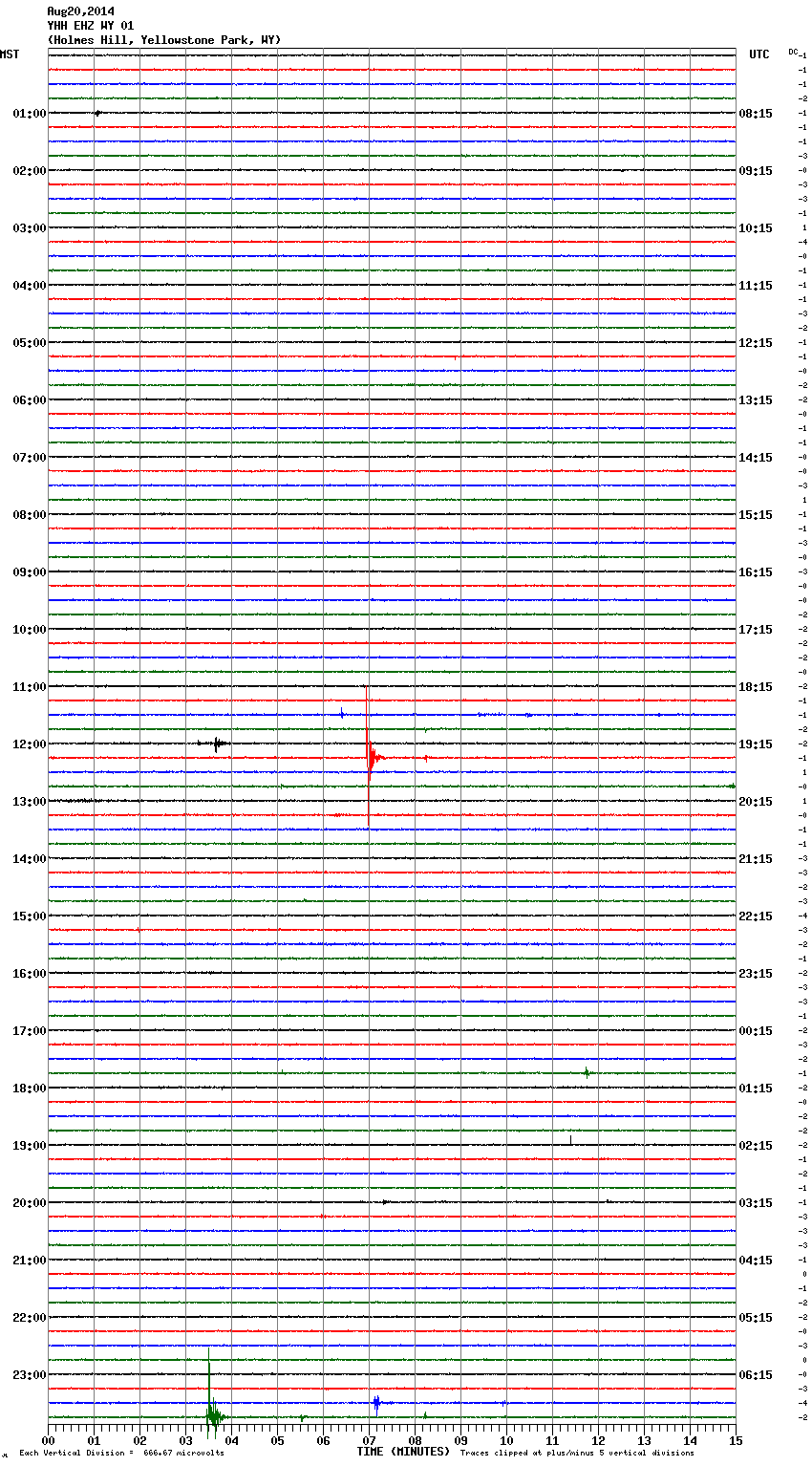Click the Holmes Hill, Yellowstone Park, WY title
The width and height of the screenshot is (812, 1466).
point(164,40)
